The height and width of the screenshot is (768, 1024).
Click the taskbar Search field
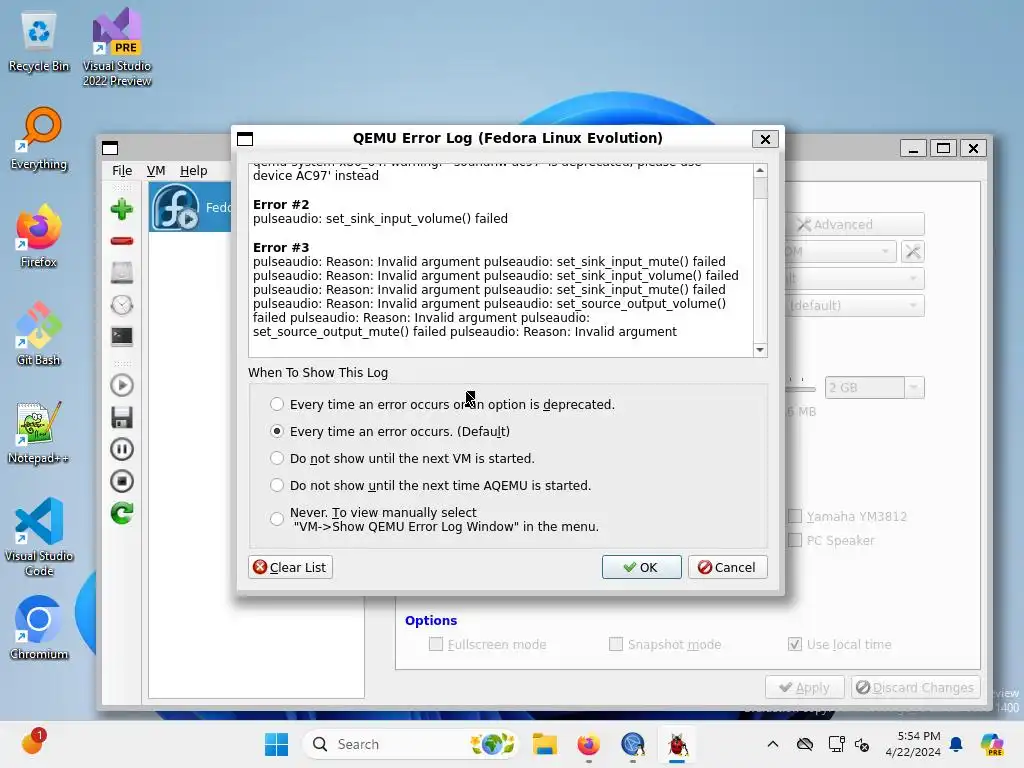[411, 744]
